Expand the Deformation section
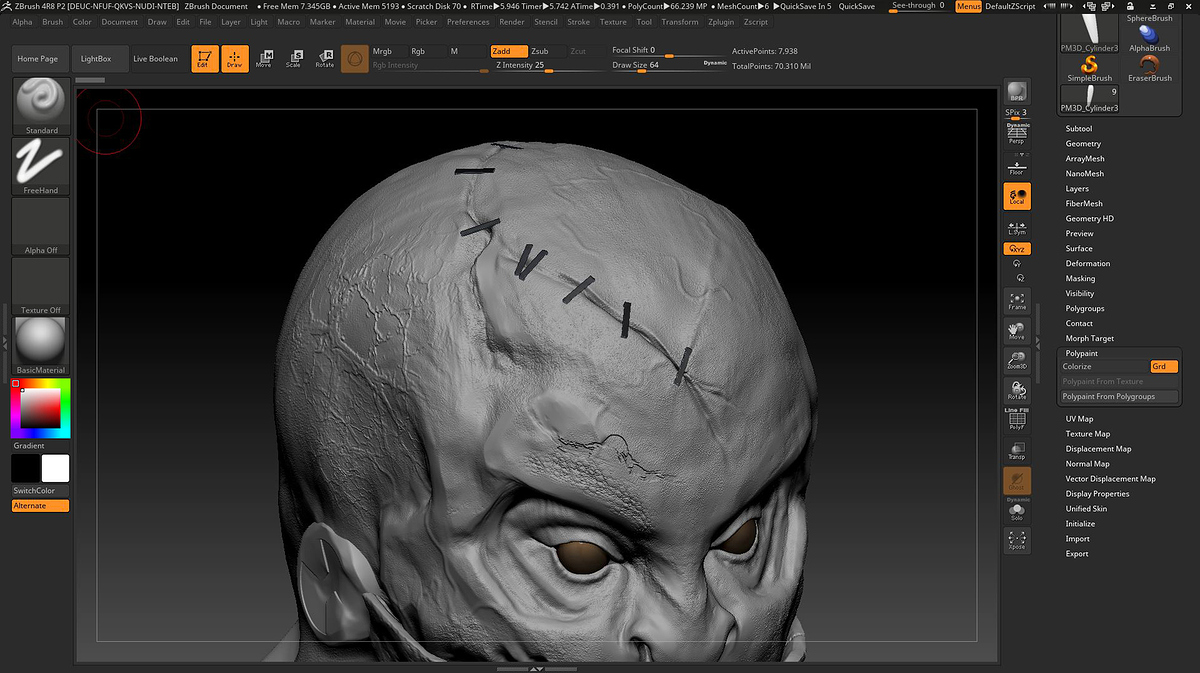The height and width of the screenshot is (673, 1200). 1088,264
